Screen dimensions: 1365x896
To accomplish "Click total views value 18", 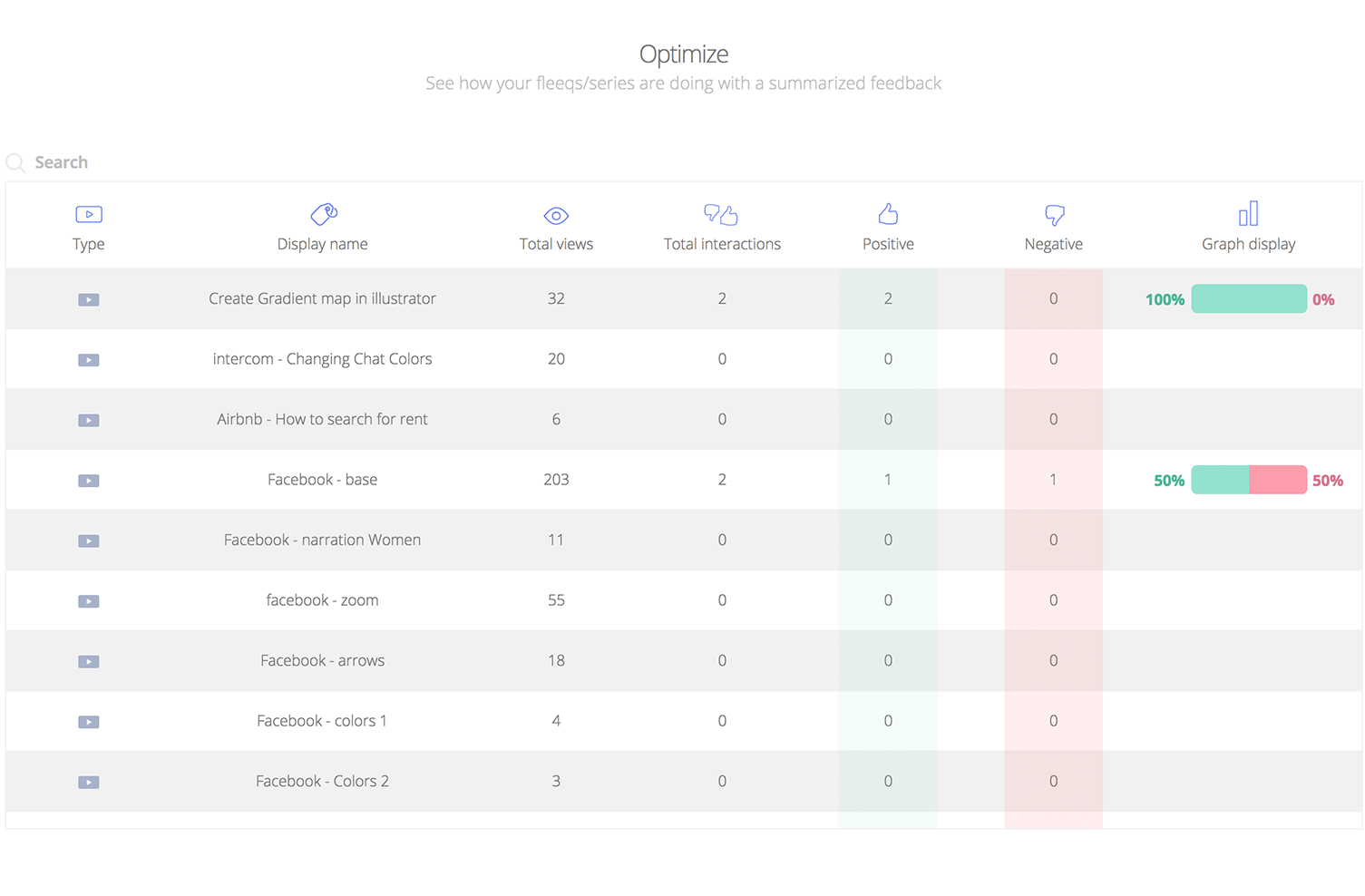I will [556, 660].
